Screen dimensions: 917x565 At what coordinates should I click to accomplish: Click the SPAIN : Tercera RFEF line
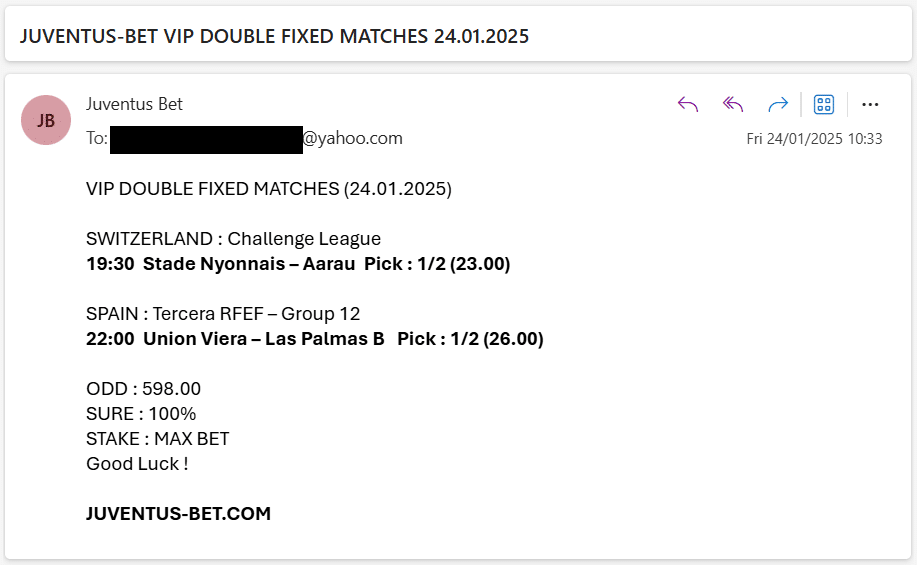(223, 313)
